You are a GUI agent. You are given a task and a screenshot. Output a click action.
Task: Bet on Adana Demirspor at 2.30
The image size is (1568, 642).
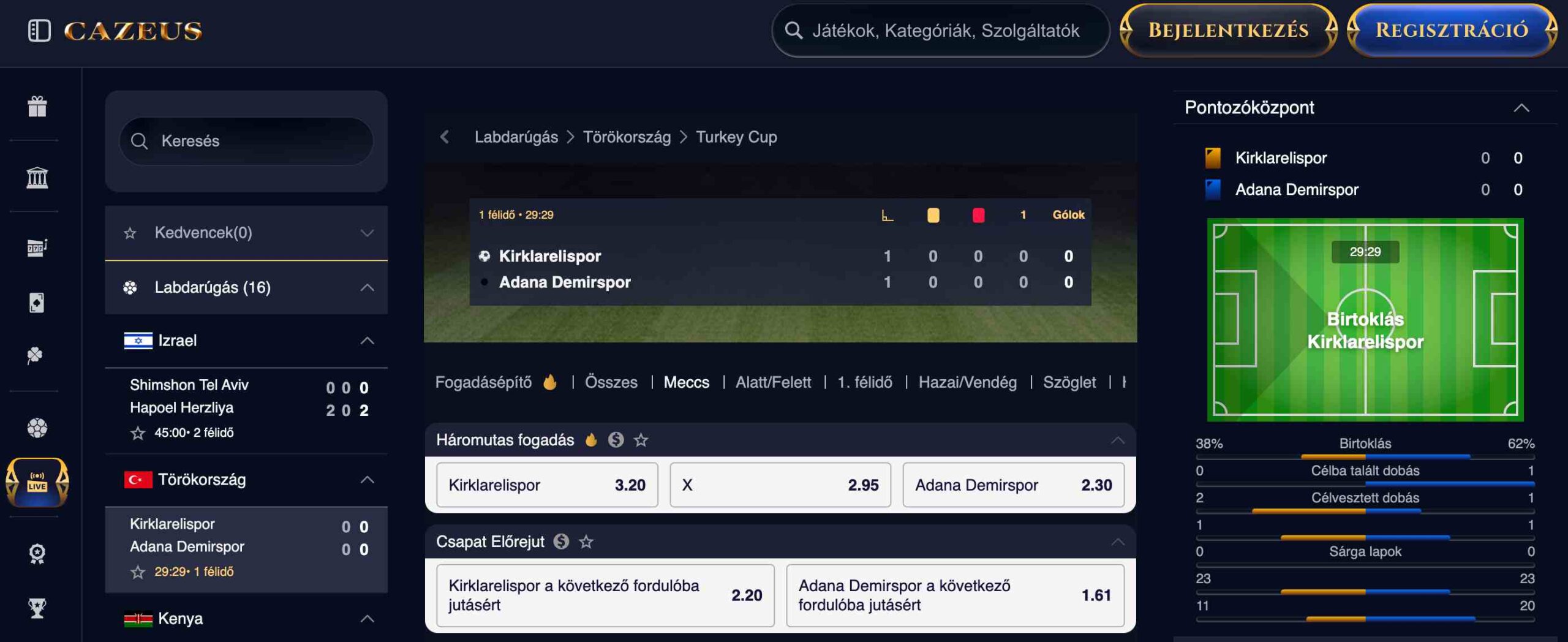point(1013,485)
